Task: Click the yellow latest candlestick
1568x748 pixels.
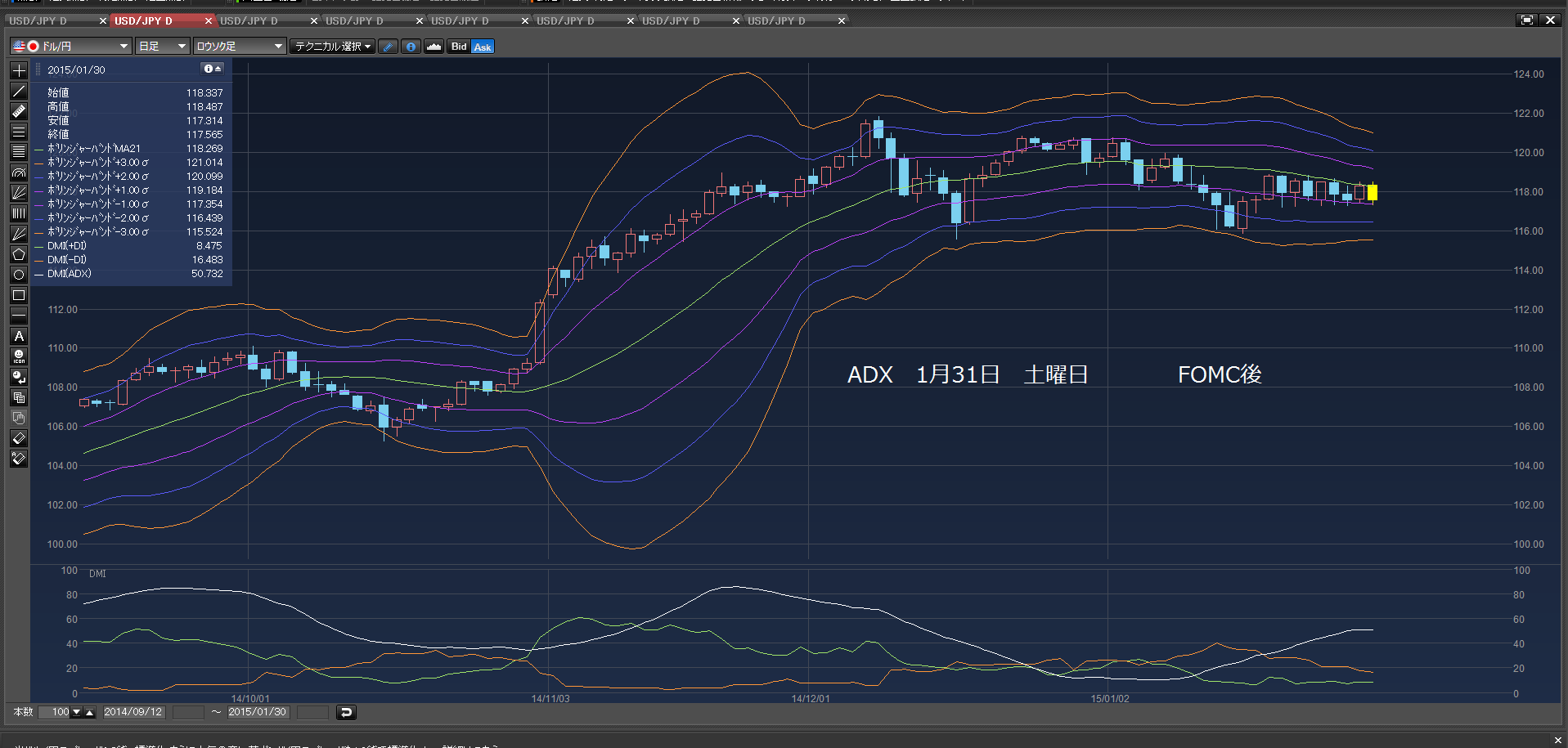Action: 1373,192
